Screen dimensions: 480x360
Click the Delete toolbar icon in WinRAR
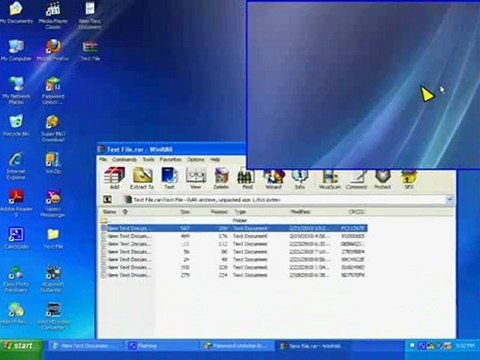[x=221, y=178]
